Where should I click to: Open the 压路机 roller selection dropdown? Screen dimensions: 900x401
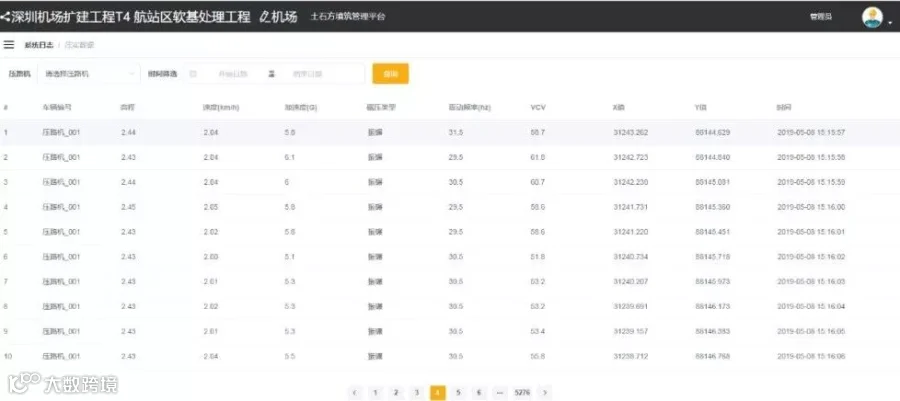point(89,73)
